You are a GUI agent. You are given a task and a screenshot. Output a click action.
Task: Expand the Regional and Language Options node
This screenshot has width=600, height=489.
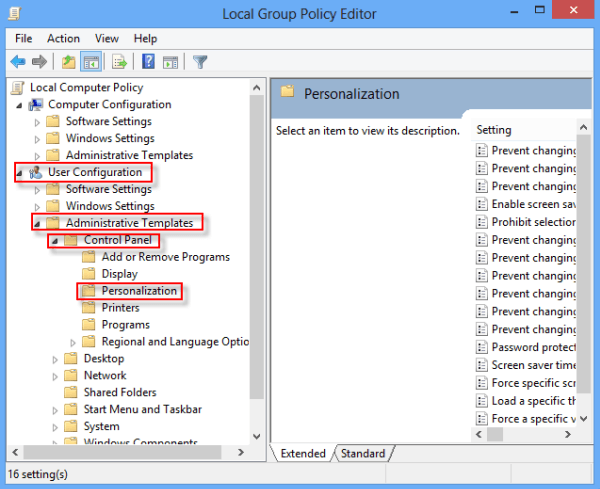tap(73, 342)
